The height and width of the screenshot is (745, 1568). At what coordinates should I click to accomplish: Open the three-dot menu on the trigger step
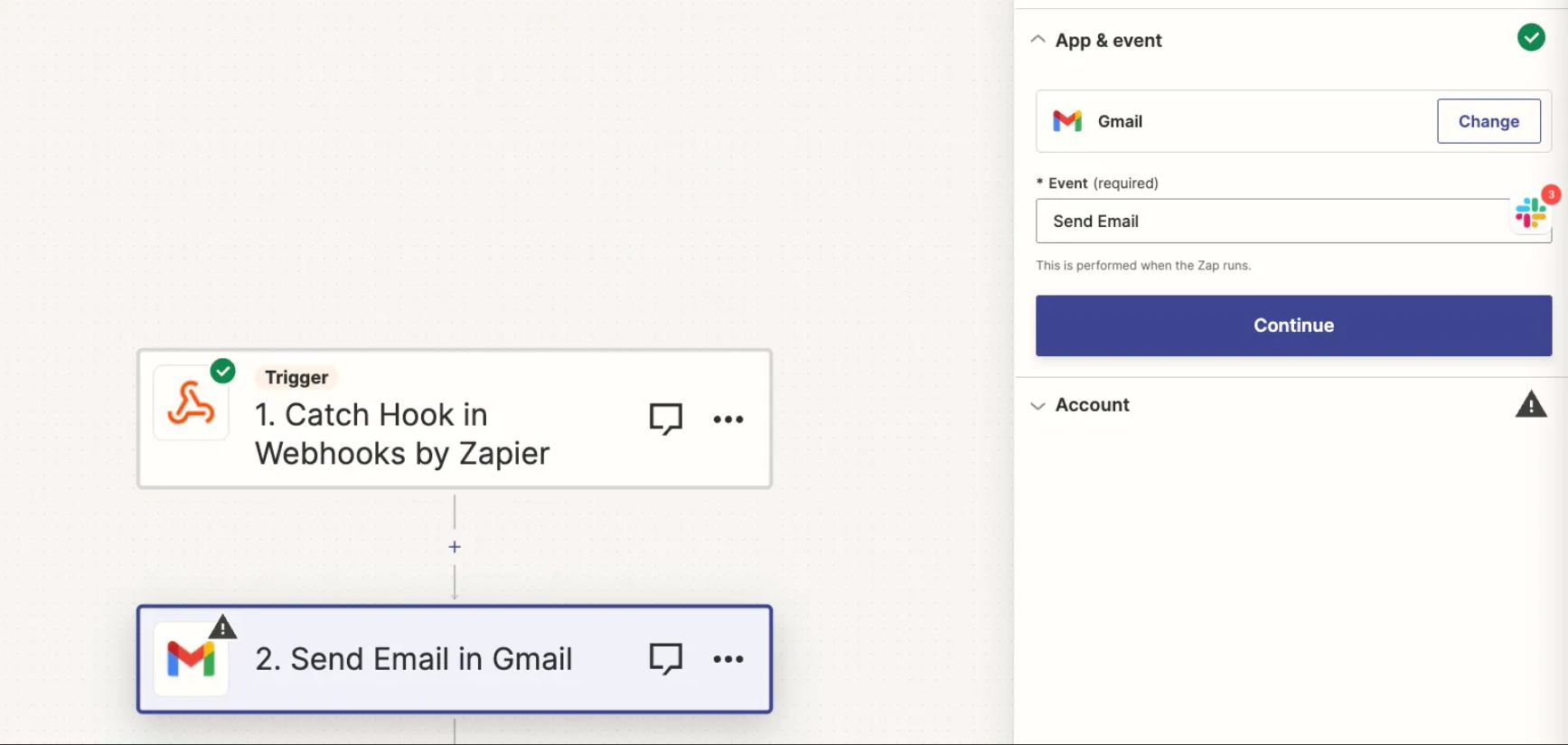pos(728,419)
